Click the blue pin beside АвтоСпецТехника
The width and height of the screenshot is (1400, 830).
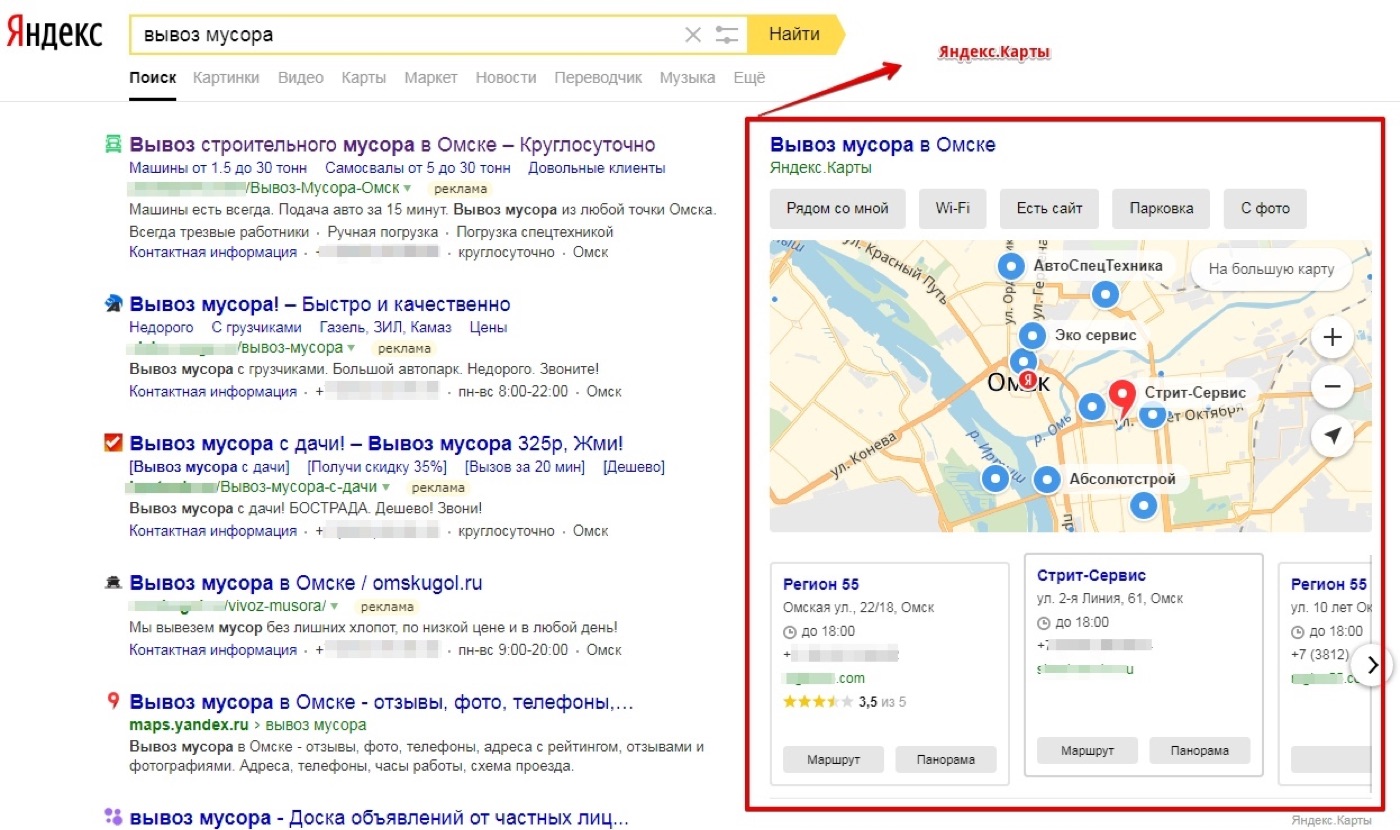1012,266
